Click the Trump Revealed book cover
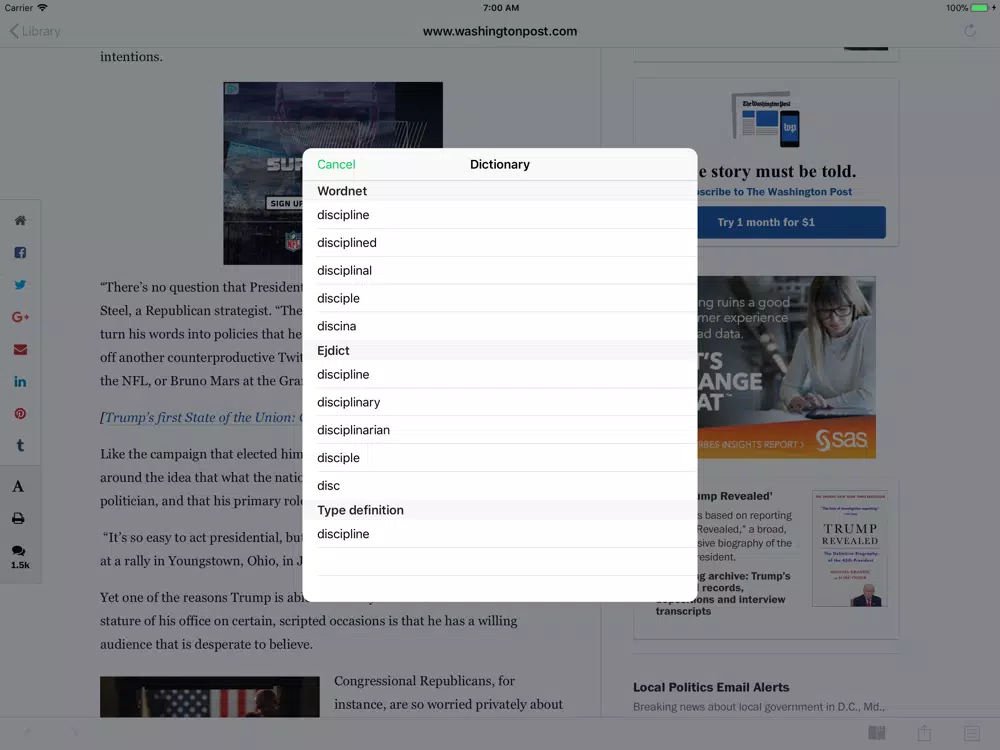The width and height of the screenshot is (1000, 750). pos(849,548)
